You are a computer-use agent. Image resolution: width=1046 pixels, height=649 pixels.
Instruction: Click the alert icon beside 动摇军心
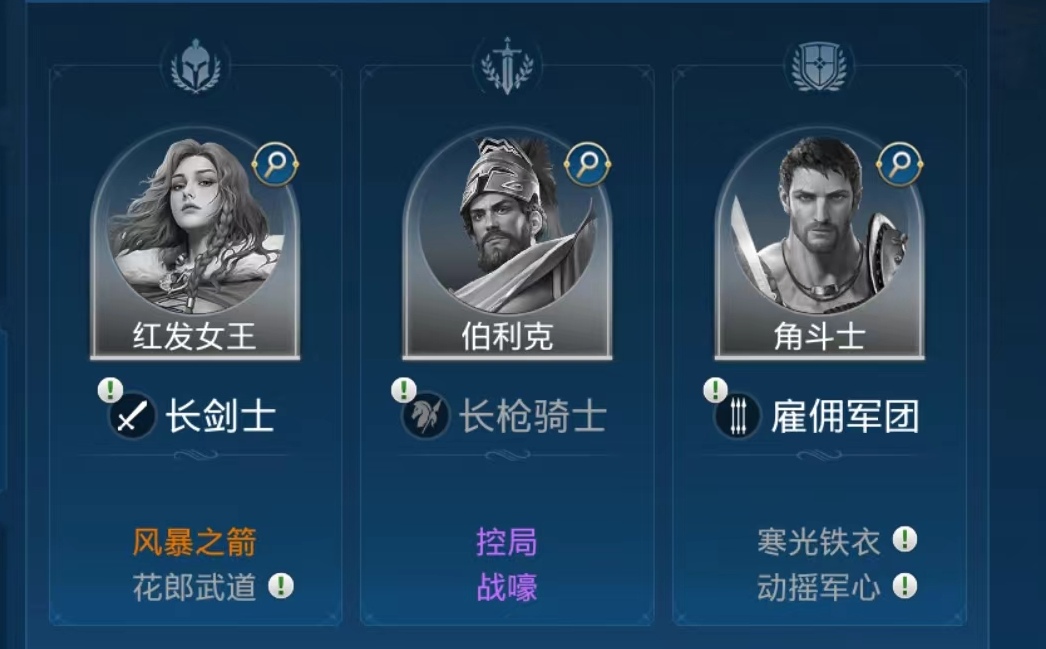click(905, 586)
